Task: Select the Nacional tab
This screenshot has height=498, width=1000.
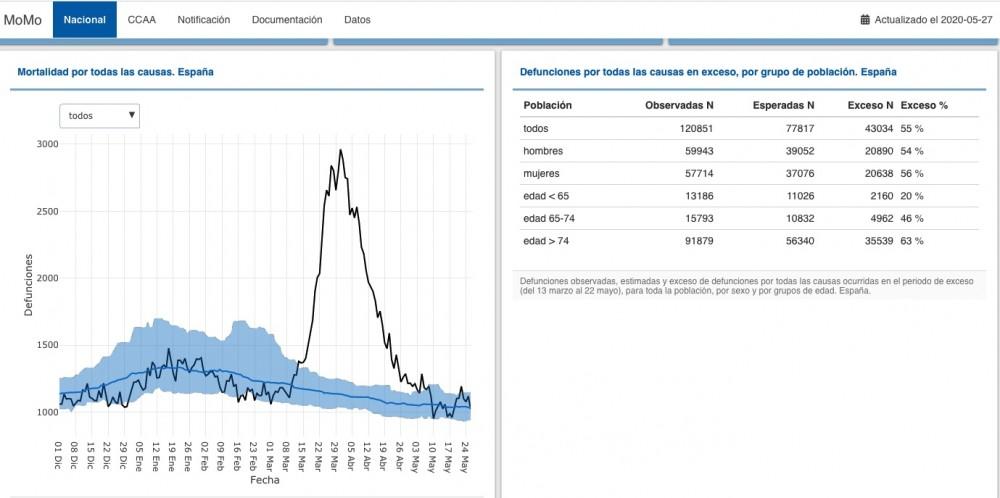Action: pyautogui.click(x=84, y=20)
